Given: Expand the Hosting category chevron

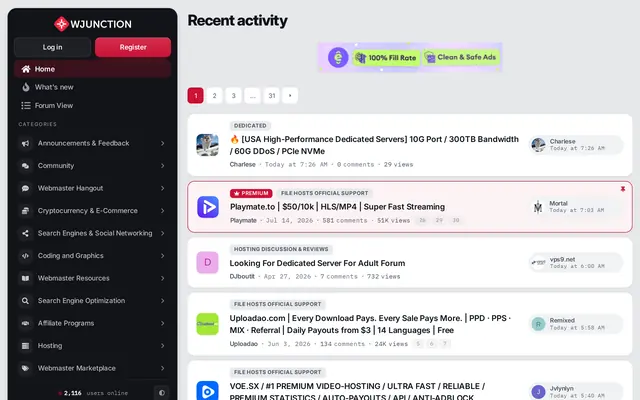Looking at the screenshot, I should 162,346.
